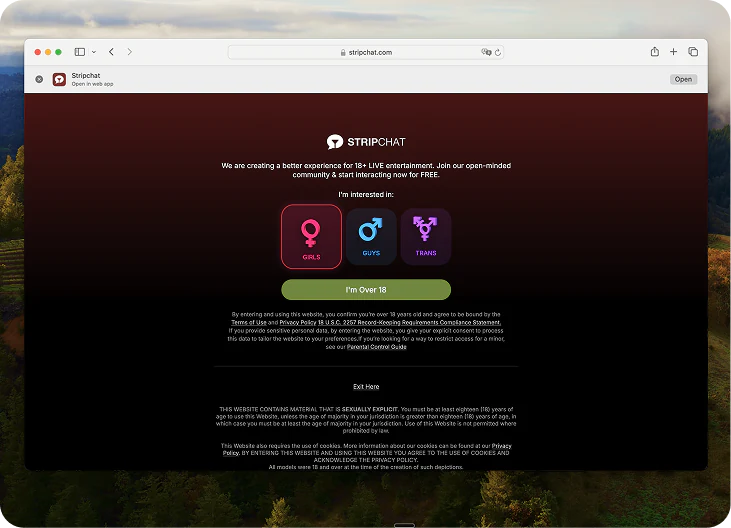Toggle the Safari sidebar icon
The height and width of the screenshot is (528, 731).
click(80, 52)
